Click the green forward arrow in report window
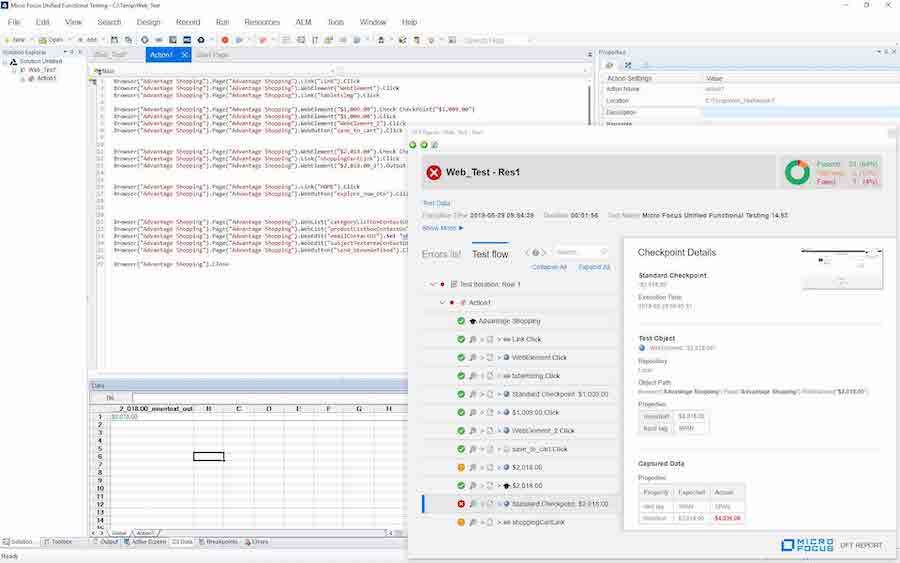 [x=424, y=145]
